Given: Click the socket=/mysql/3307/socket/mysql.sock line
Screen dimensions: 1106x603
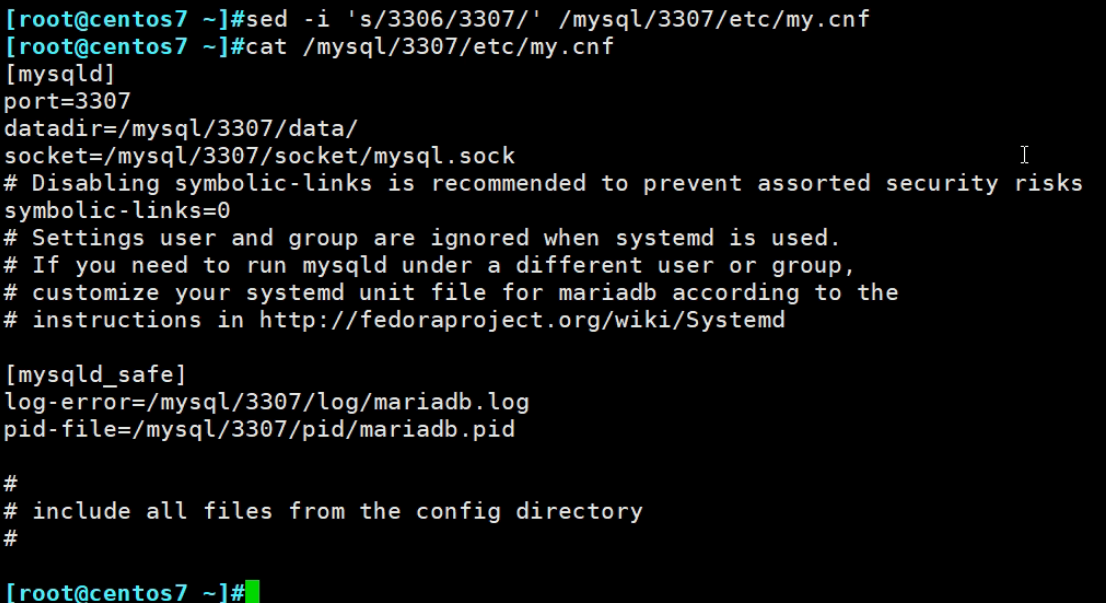Looking at the screenshot, I should [x=259, y=156].
